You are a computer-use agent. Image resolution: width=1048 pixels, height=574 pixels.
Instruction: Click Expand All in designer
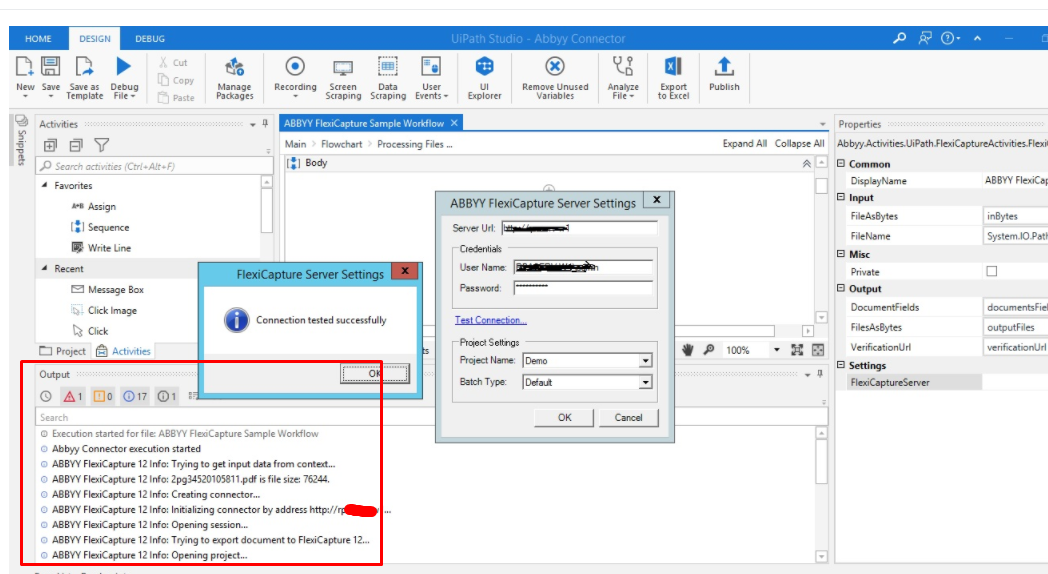coord(745,144)
